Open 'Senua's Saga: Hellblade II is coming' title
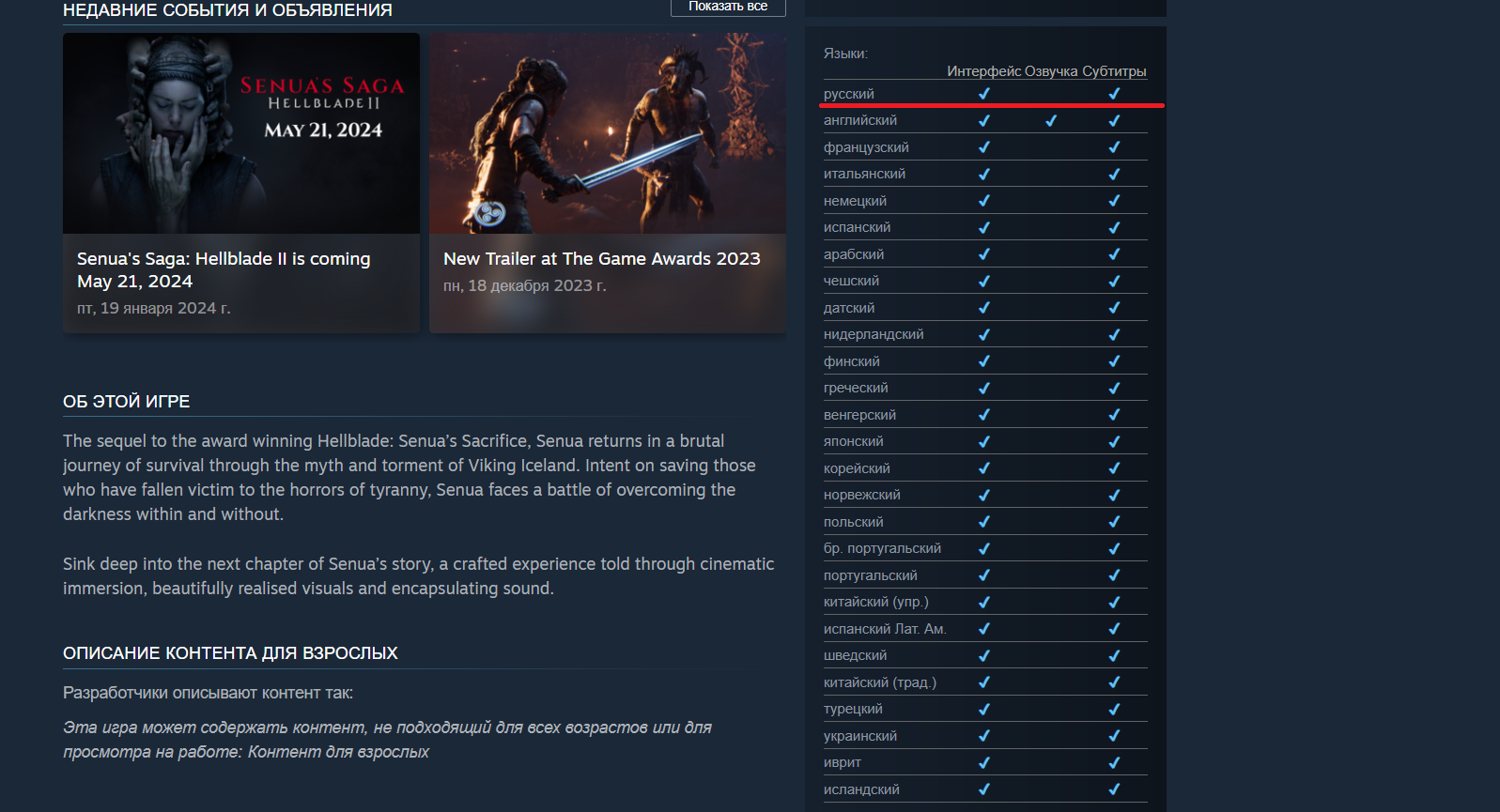Viewport: 1500px width, 812px height. pos(224,269)
